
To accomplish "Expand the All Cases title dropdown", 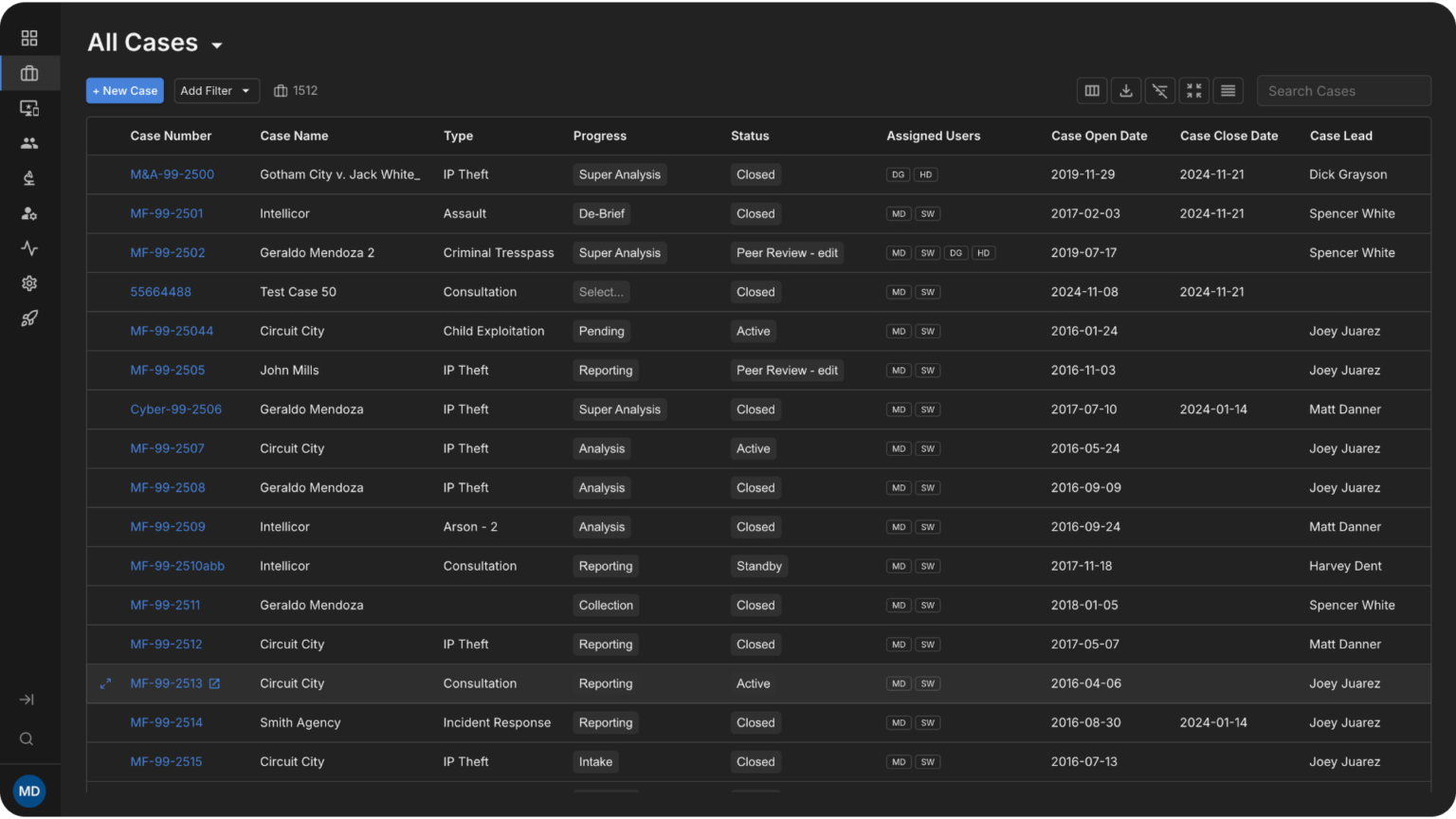I will (217, 44).
